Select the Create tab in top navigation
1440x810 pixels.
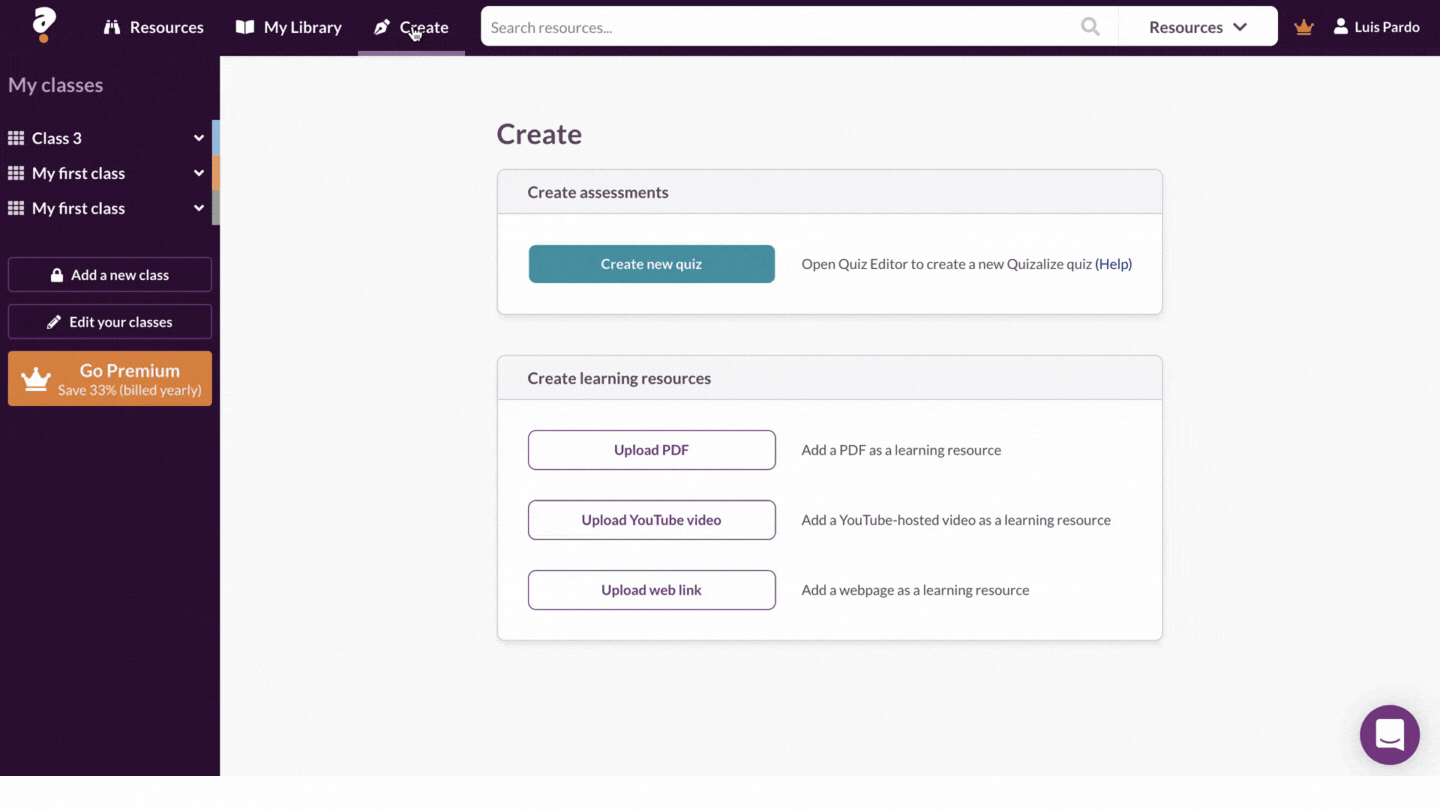coord(411,27)
